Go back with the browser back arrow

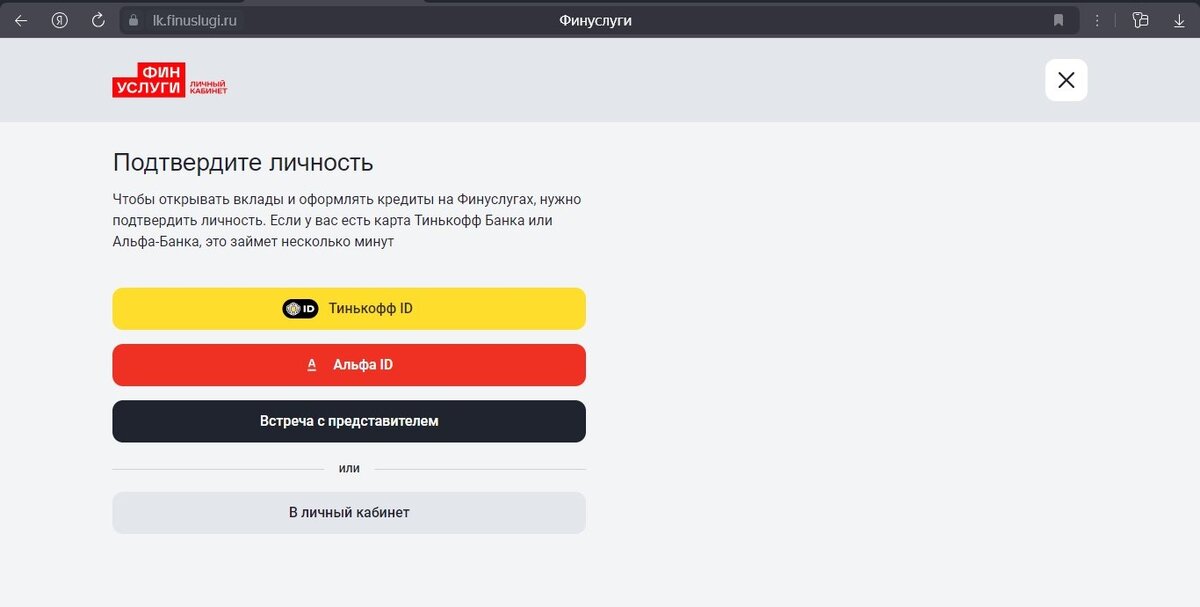tap(20, 20)
